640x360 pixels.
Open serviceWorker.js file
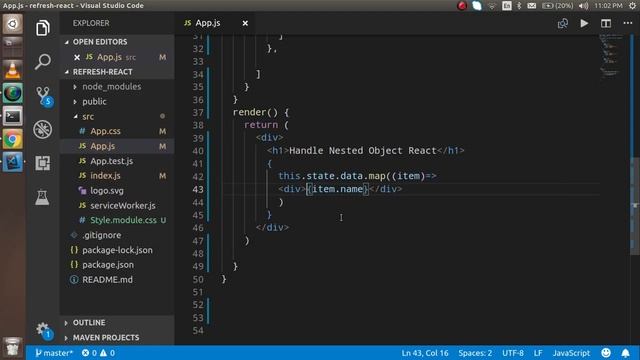coord(117,205)
